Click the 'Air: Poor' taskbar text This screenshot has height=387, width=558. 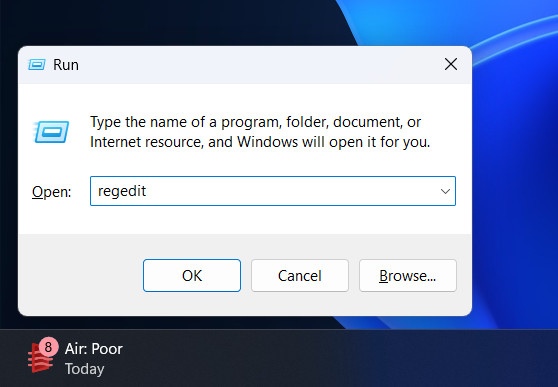tap(94, 349)
